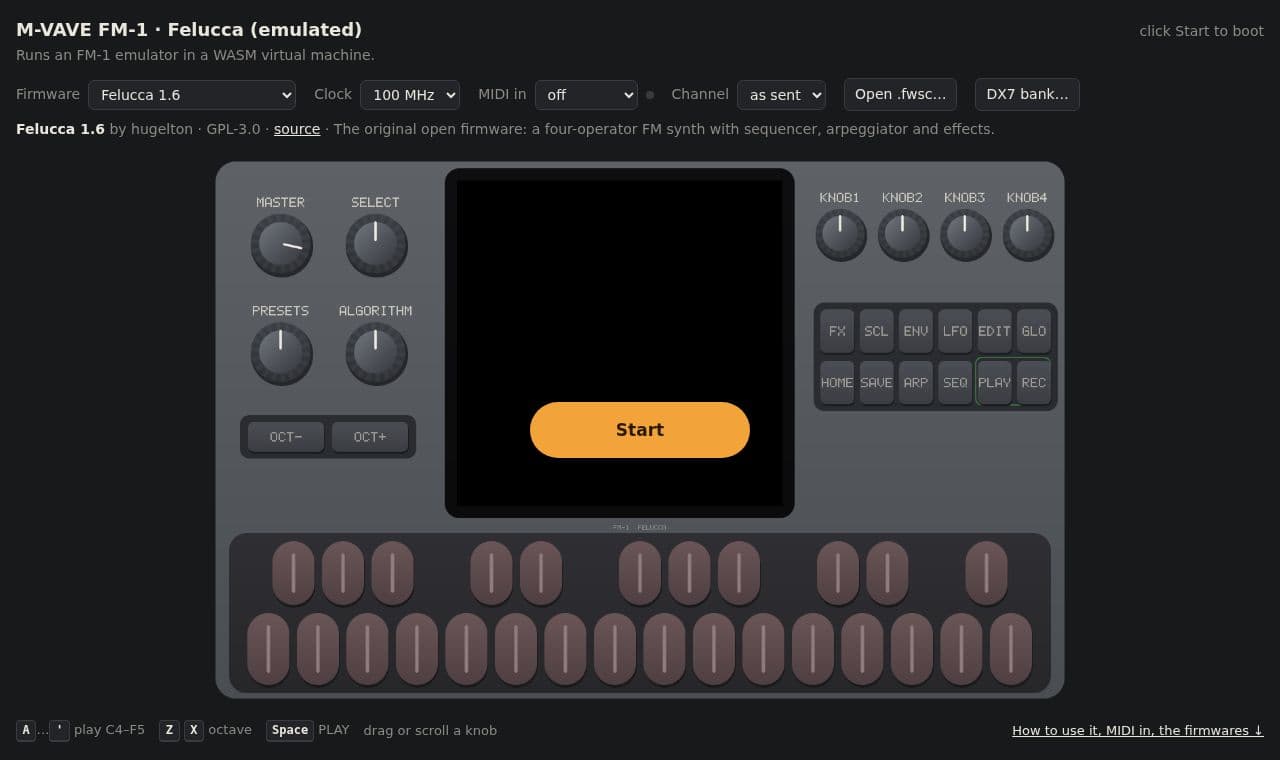This screenshot has width=1280, height=760.
Task: Click the rightmost key in the lower keyboard row
Action: point(1010,649)
